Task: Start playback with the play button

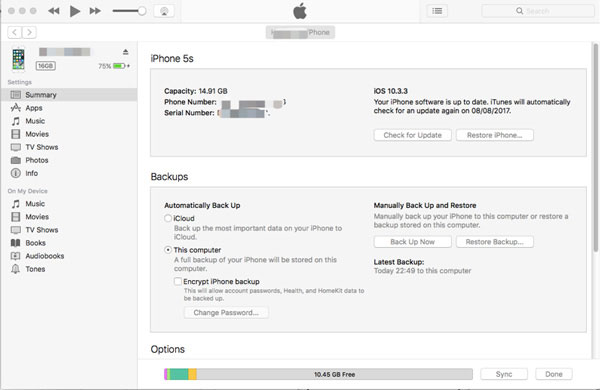Action: pyautogui.click(x=75, y=11)
